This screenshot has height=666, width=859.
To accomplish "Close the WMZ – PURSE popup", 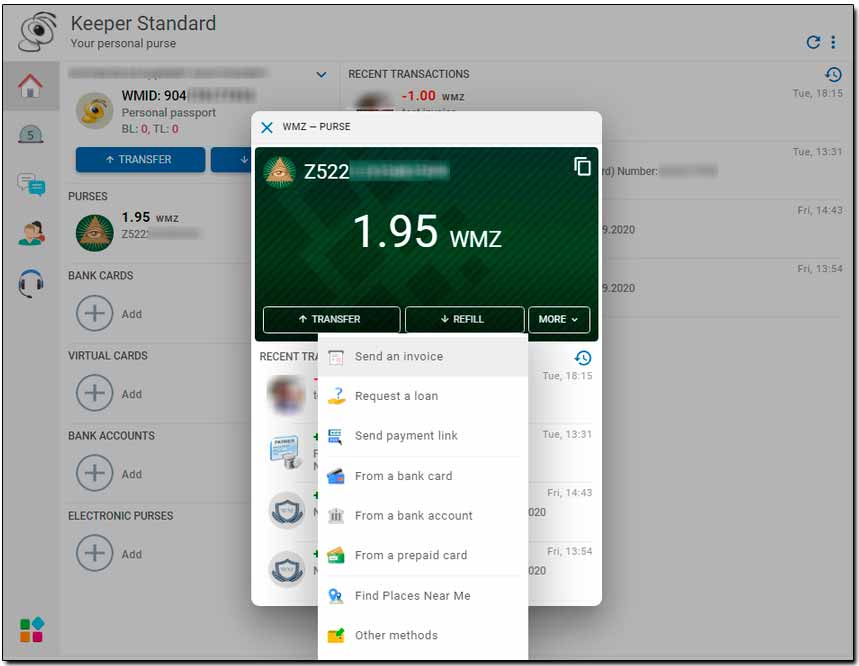I will tap(267, 127).
